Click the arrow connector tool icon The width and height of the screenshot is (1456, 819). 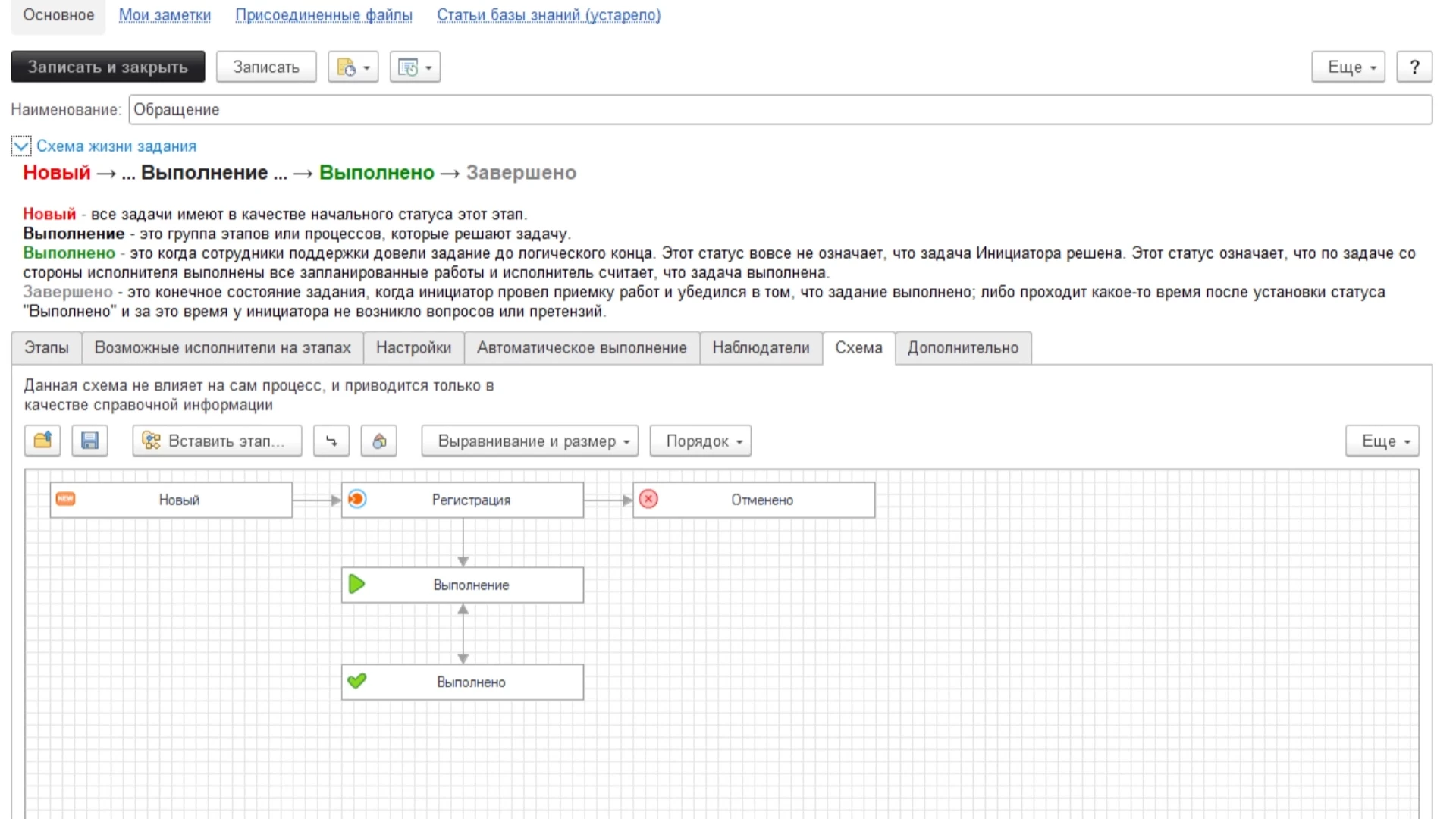tap(331, 441)
